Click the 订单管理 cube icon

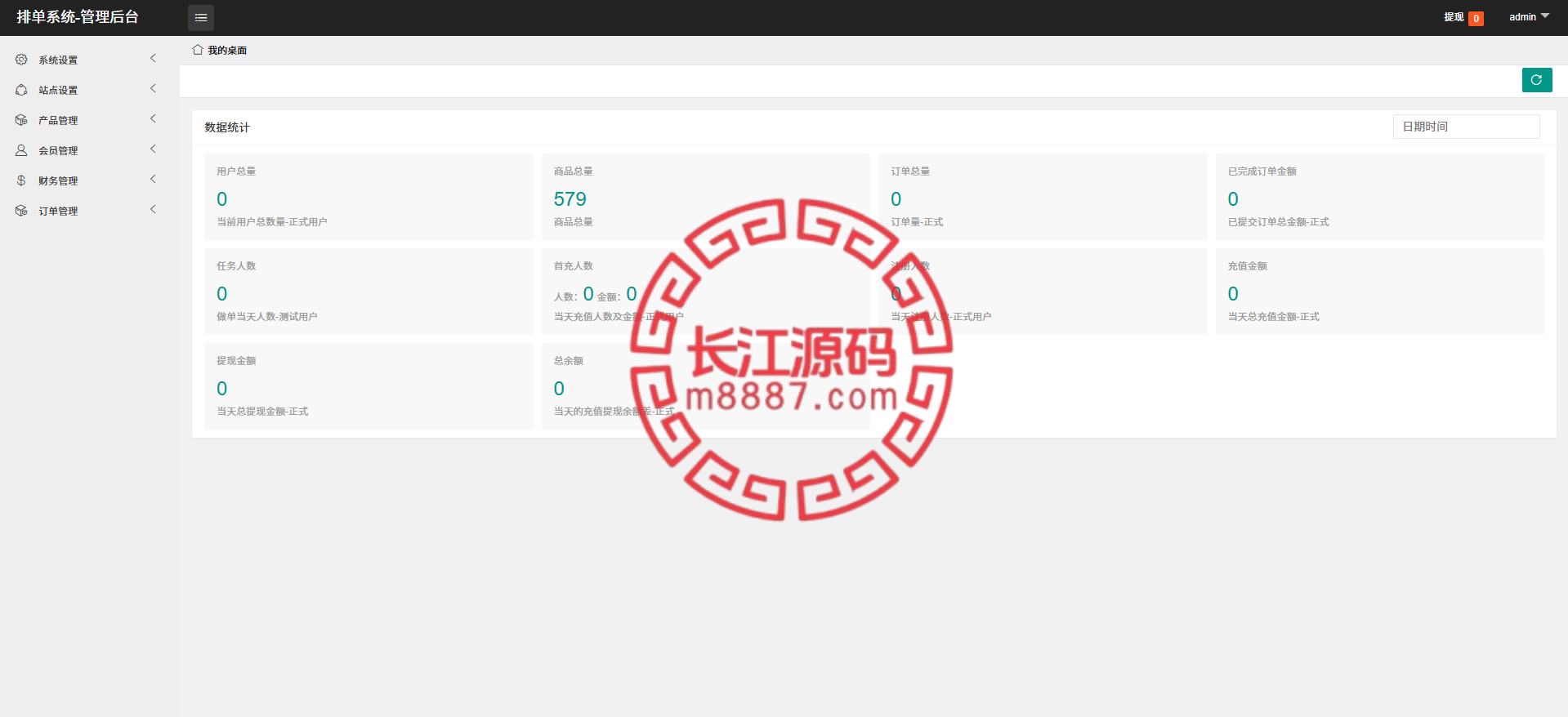21,211
